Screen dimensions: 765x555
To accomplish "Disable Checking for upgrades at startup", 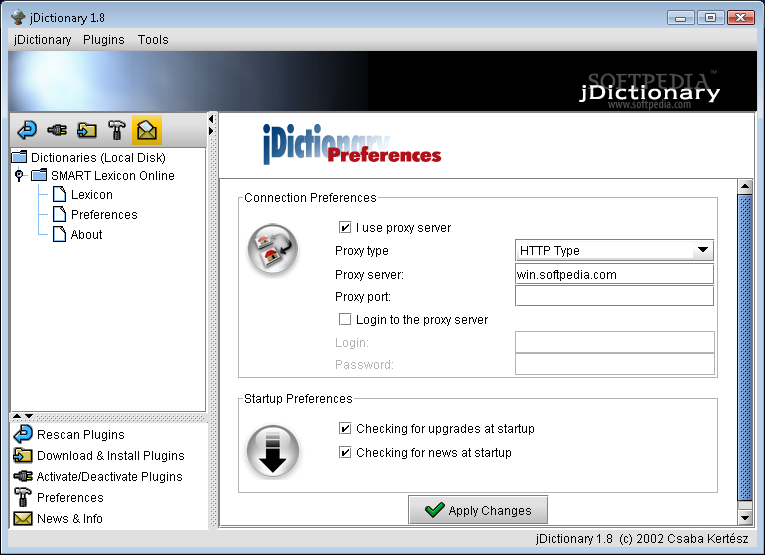I will (344, 428).
